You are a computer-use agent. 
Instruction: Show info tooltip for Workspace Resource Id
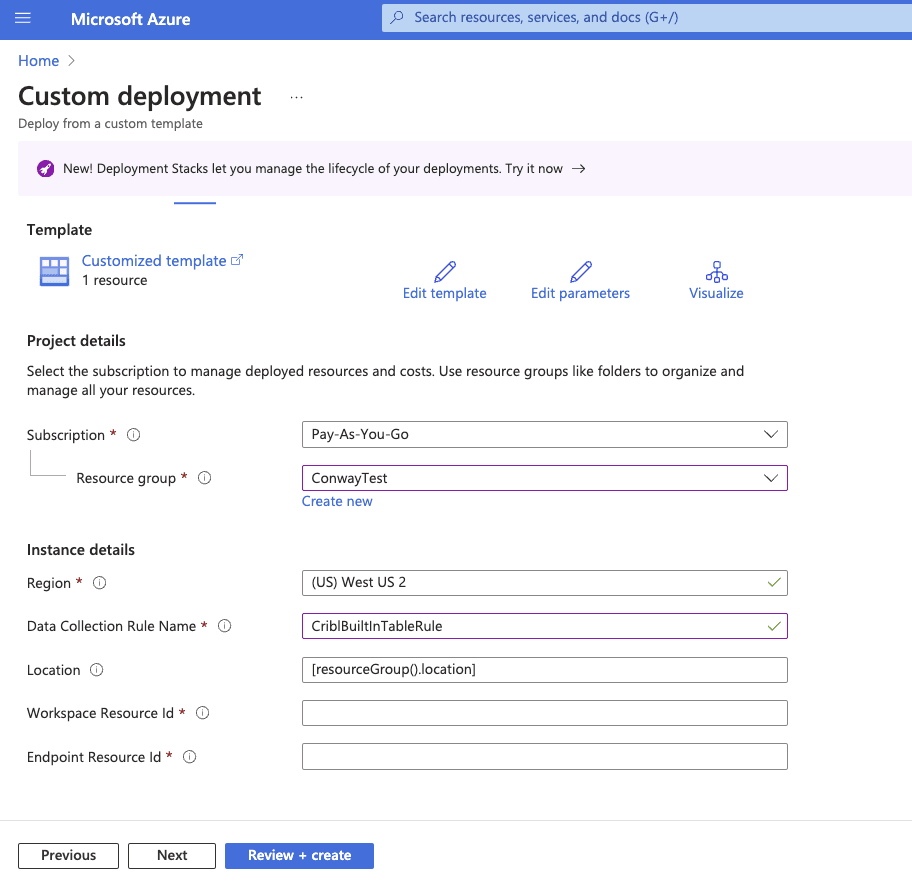pos(203,713)
